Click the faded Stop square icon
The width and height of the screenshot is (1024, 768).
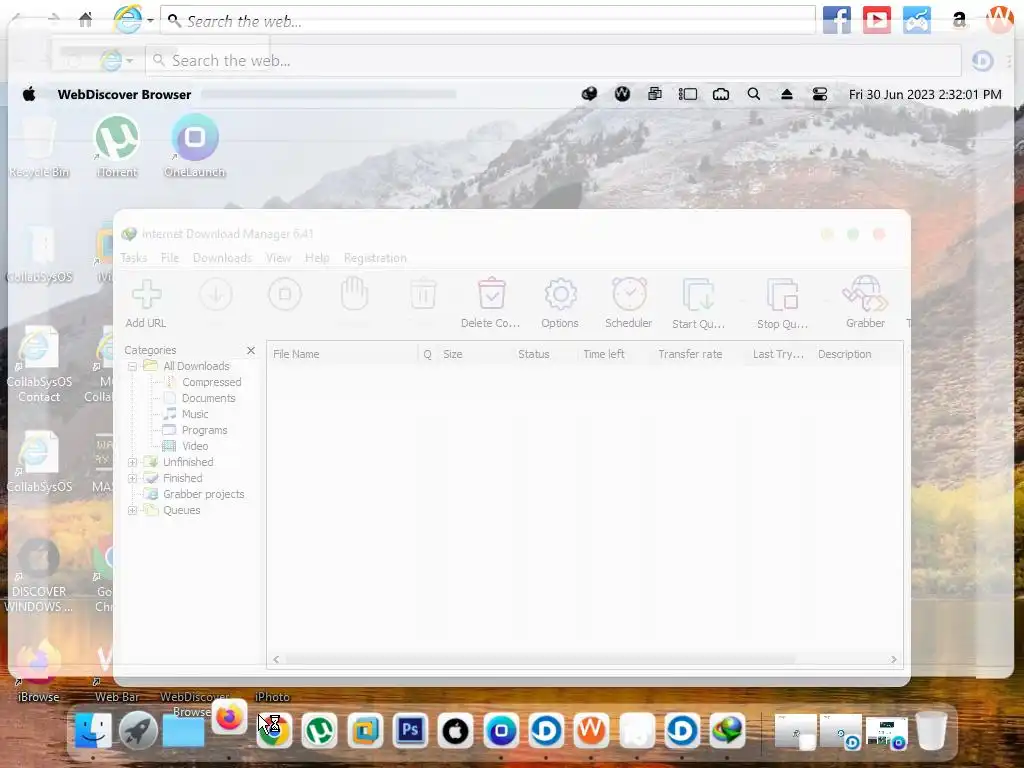(285, 295)
